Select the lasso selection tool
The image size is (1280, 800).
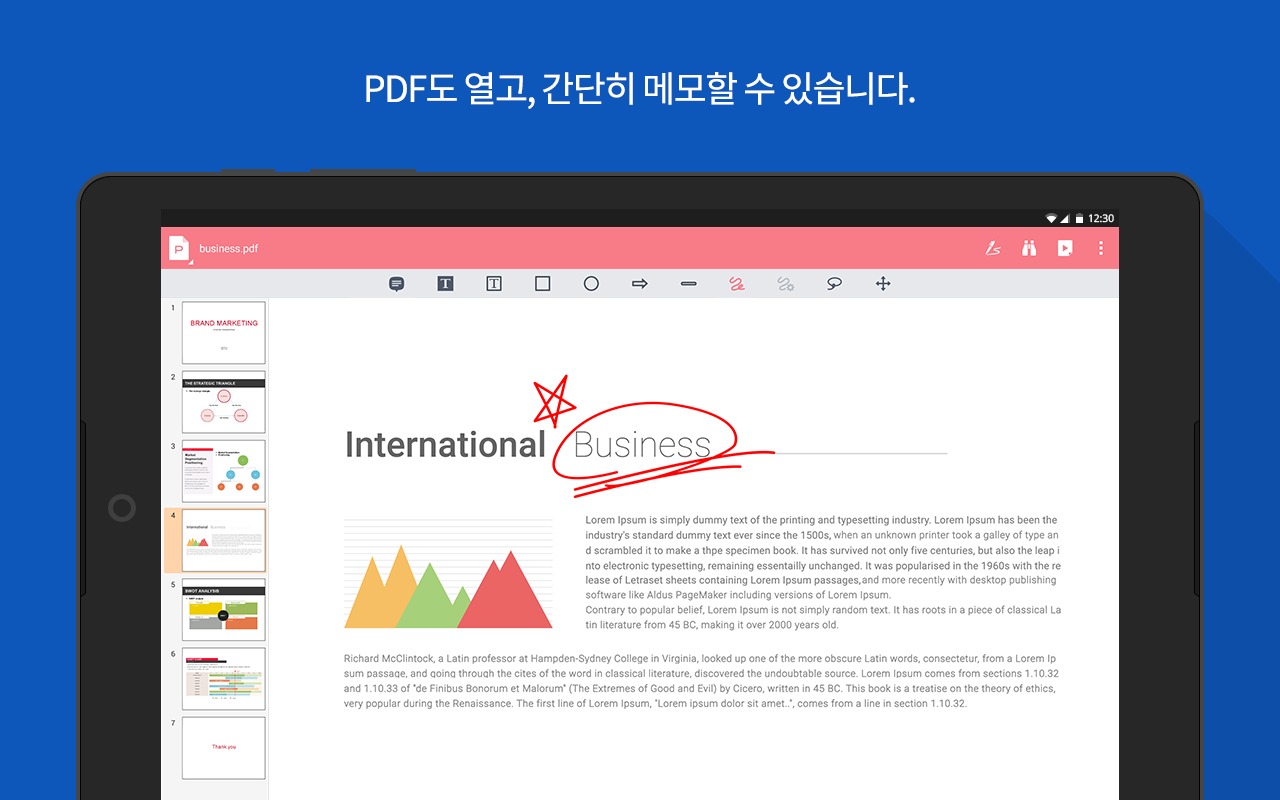click(834, 284)
